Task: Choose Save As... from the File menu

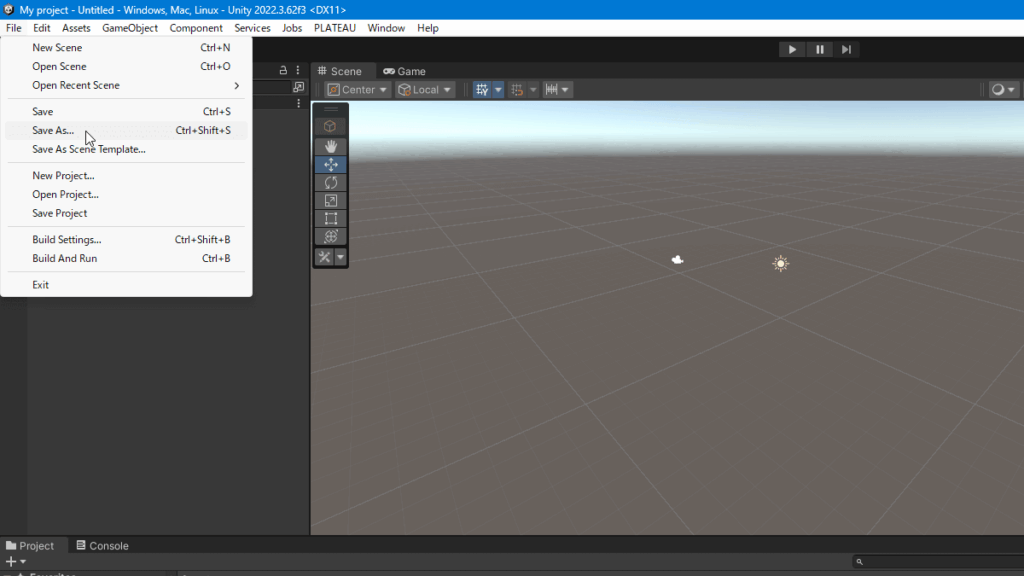Action: (53, 131)
